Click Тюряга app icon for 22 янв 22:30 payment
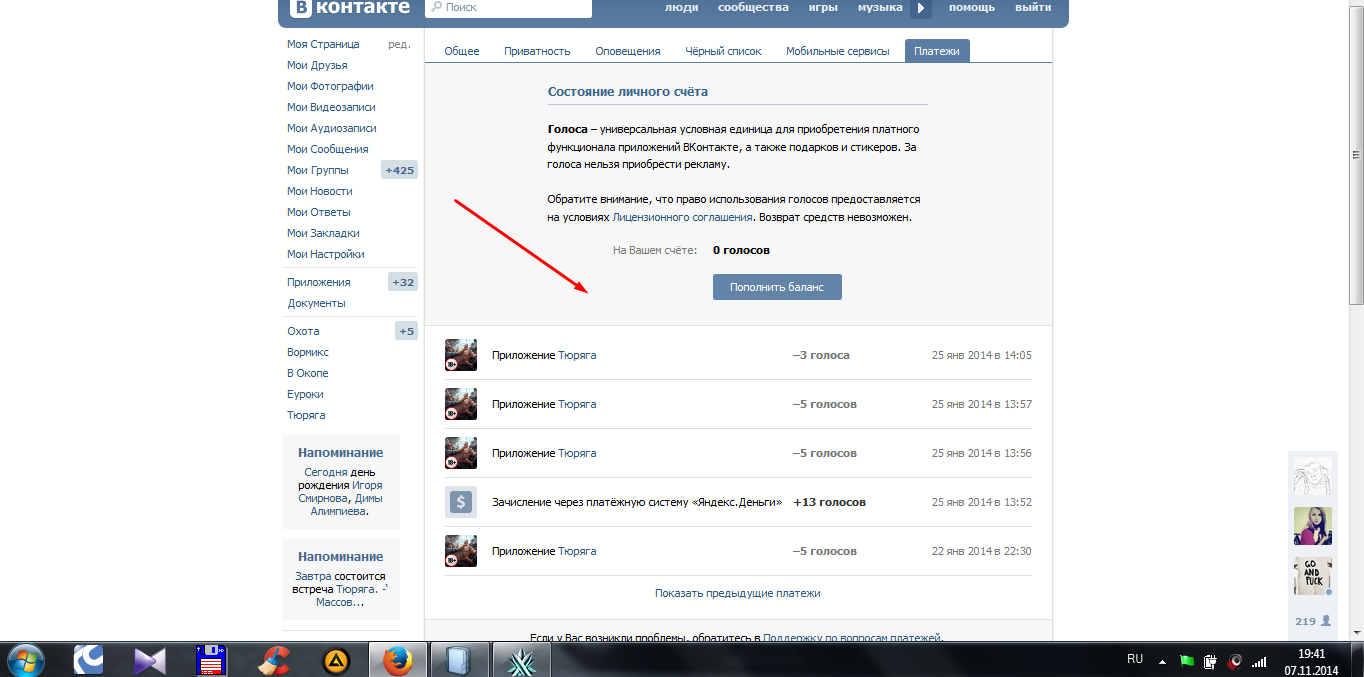The width and height of the screenshot is (1364, 677). (x=461, y=551)
